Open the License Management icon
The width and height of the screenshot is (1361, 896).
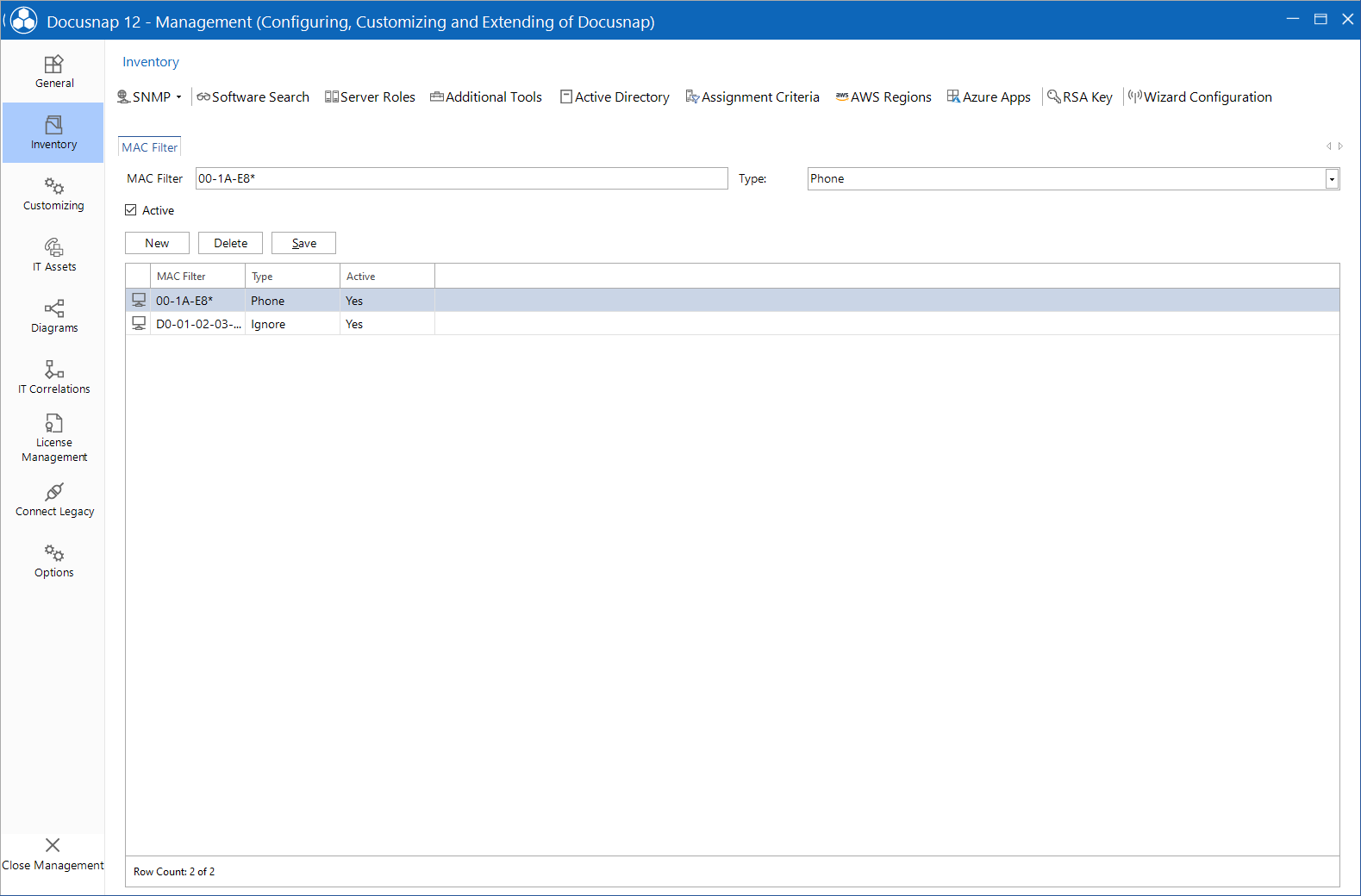[53, 423]
